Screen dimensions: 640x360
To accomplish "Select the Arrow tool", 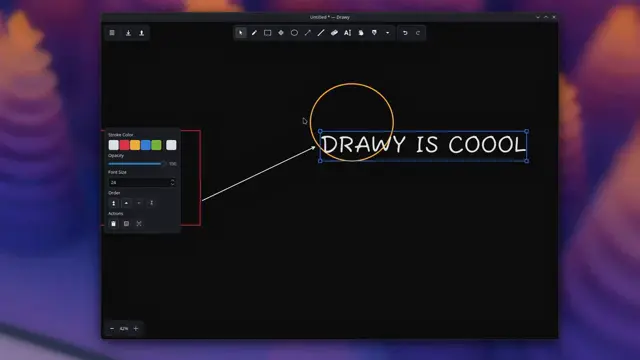I will [308, 33].
